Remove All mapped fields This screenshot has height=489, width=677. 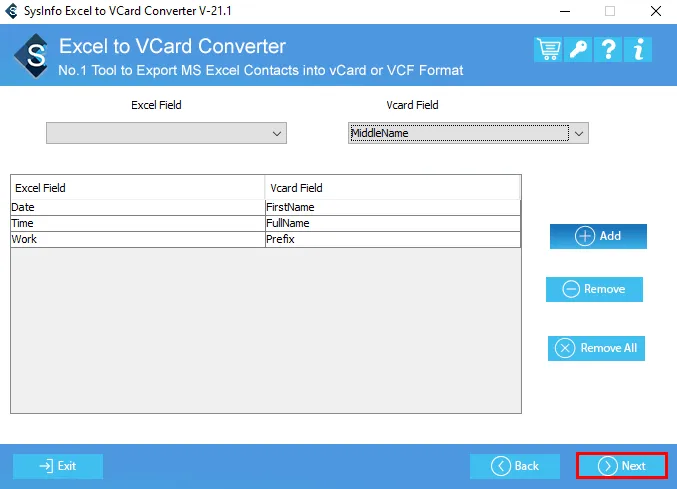click(x=596, y=348)
